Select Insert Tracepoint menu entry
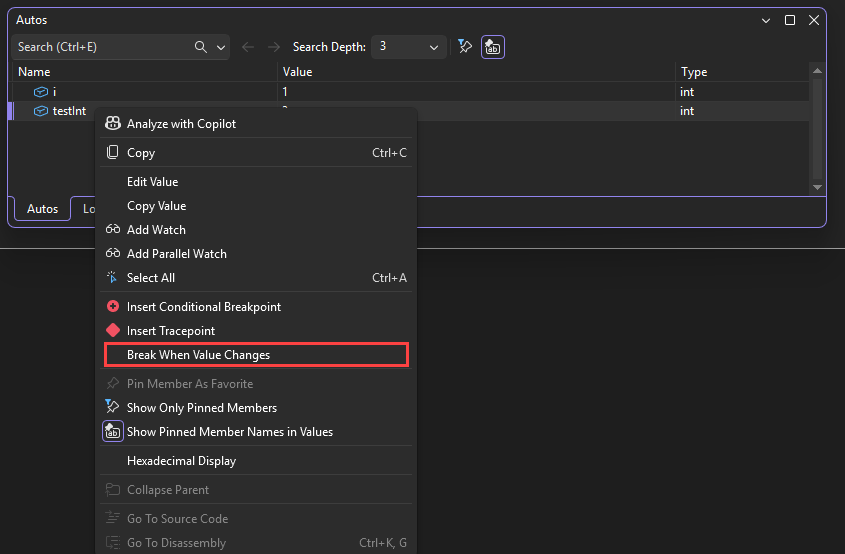This screenshot has height=554, width=845. (x=170, y=331)
